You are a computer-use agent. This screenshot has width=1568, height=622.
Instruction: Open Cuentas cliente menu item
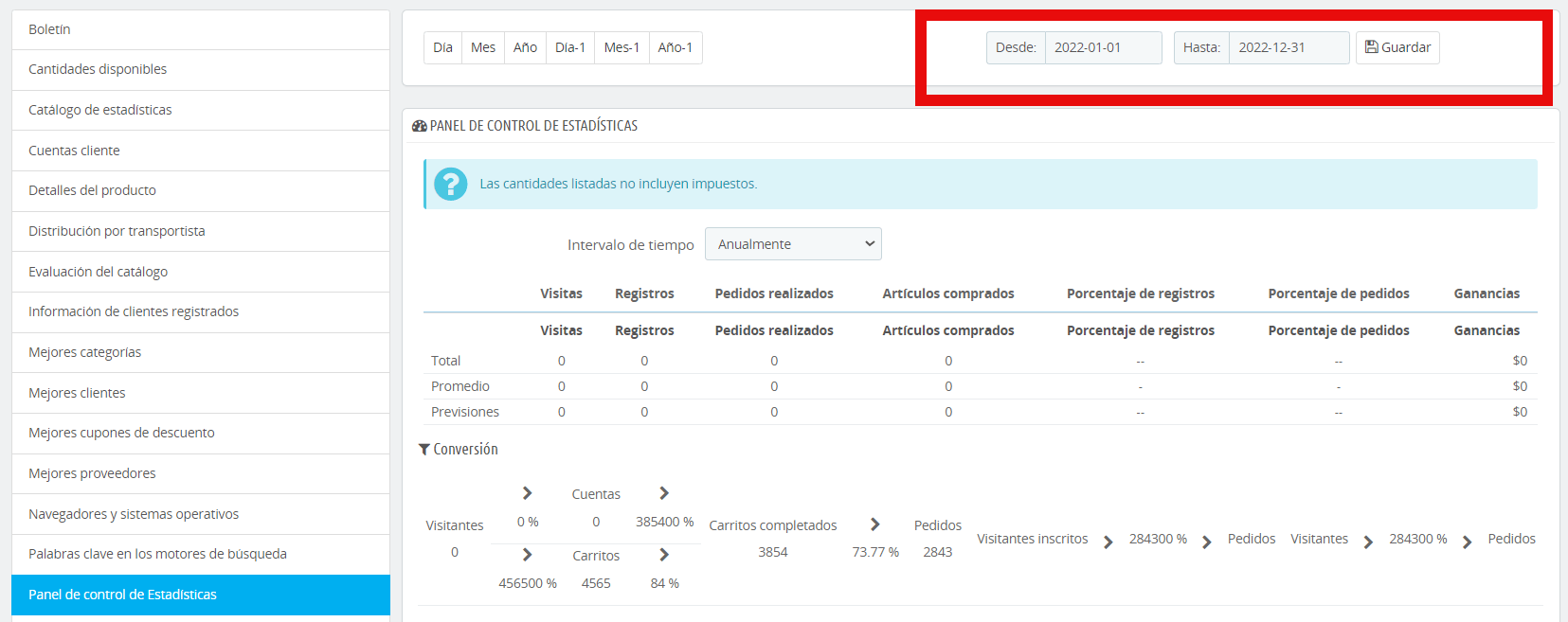pyautogui.click(x=201, y=151)
